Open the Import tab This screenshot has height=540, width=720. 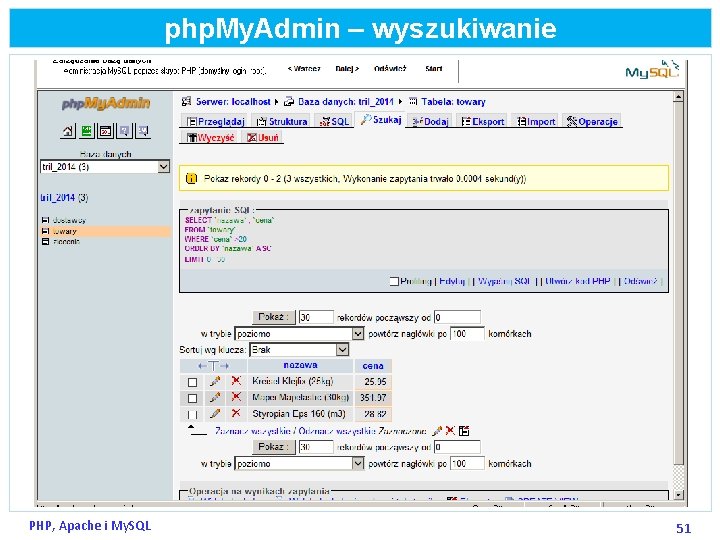coord(536,122)
